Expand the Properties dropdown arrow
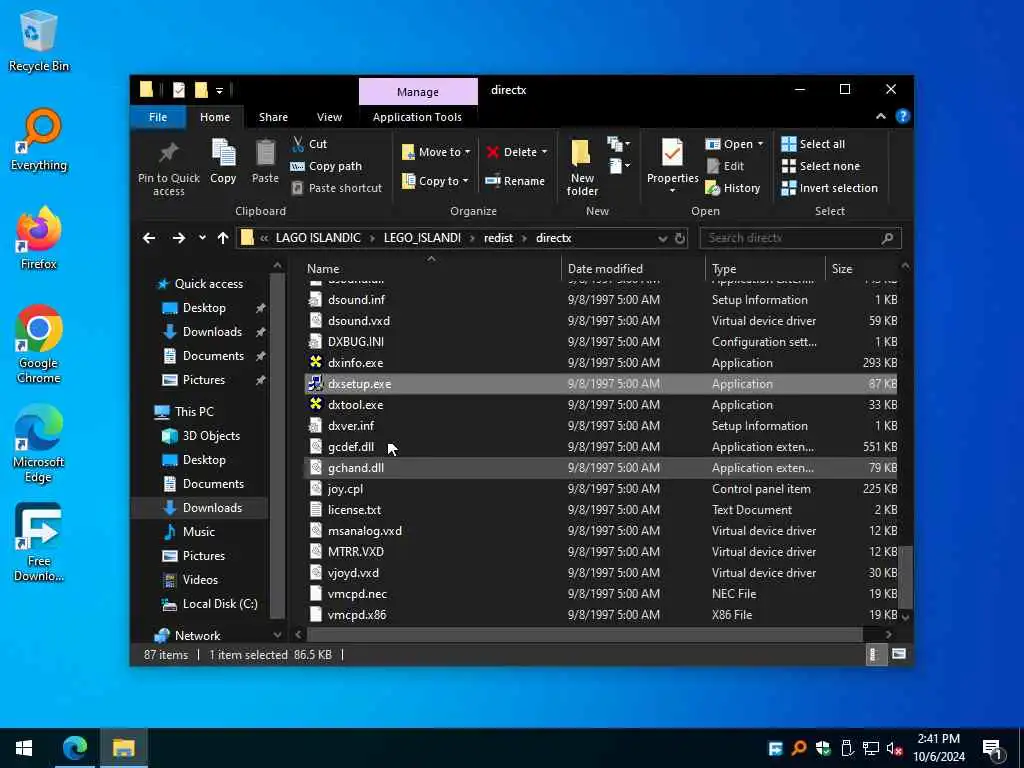 [x=672, y=191]
